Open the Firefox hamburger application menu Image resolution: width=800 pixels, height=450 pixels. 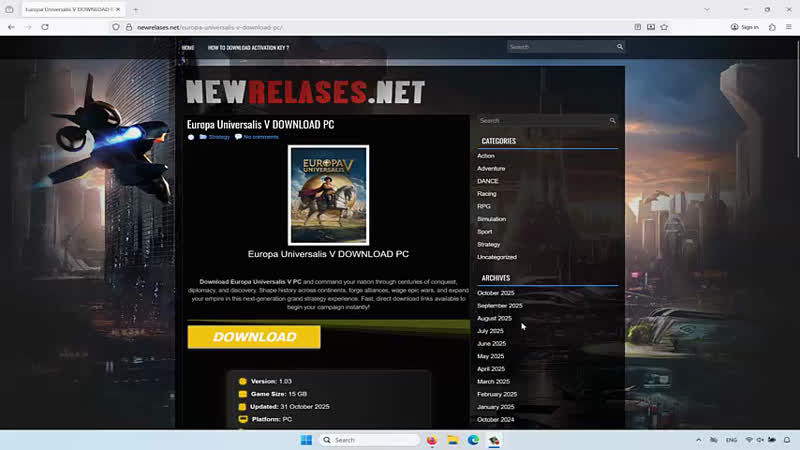789,27
